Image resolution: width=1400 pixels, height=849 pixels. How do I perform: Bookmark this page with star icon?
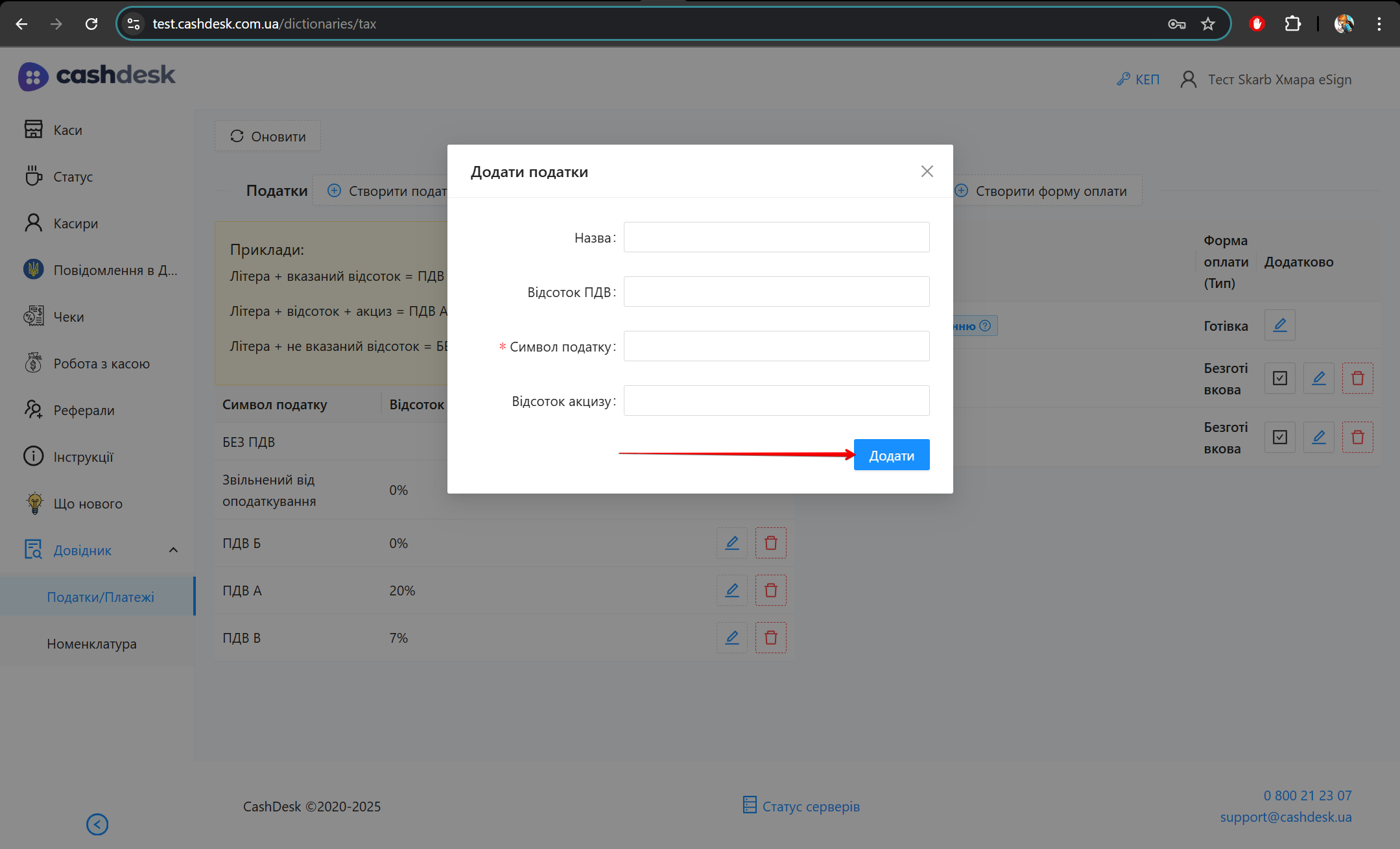pyautogui.click(x=1207, y=24)
